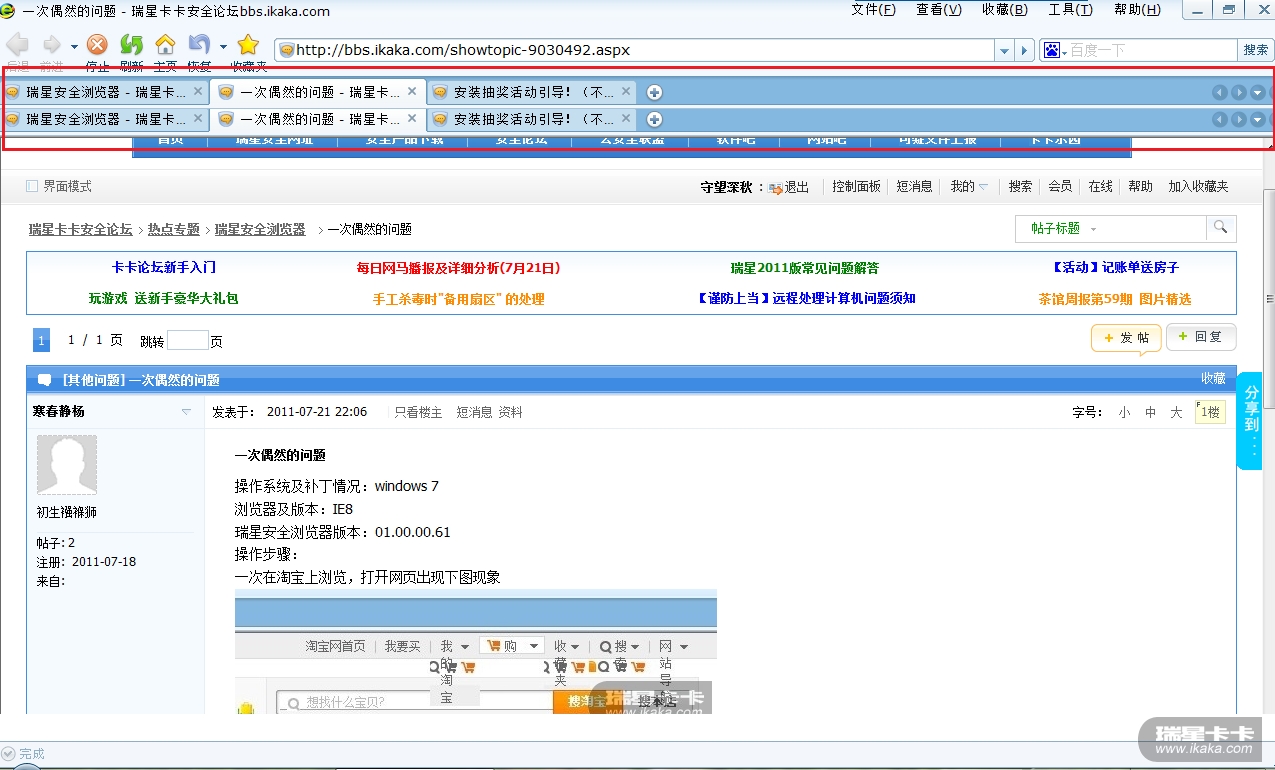This screenshot has height=770, width=1275.
Task: Click the 百度一下 search box
Action: [1152, 50]
